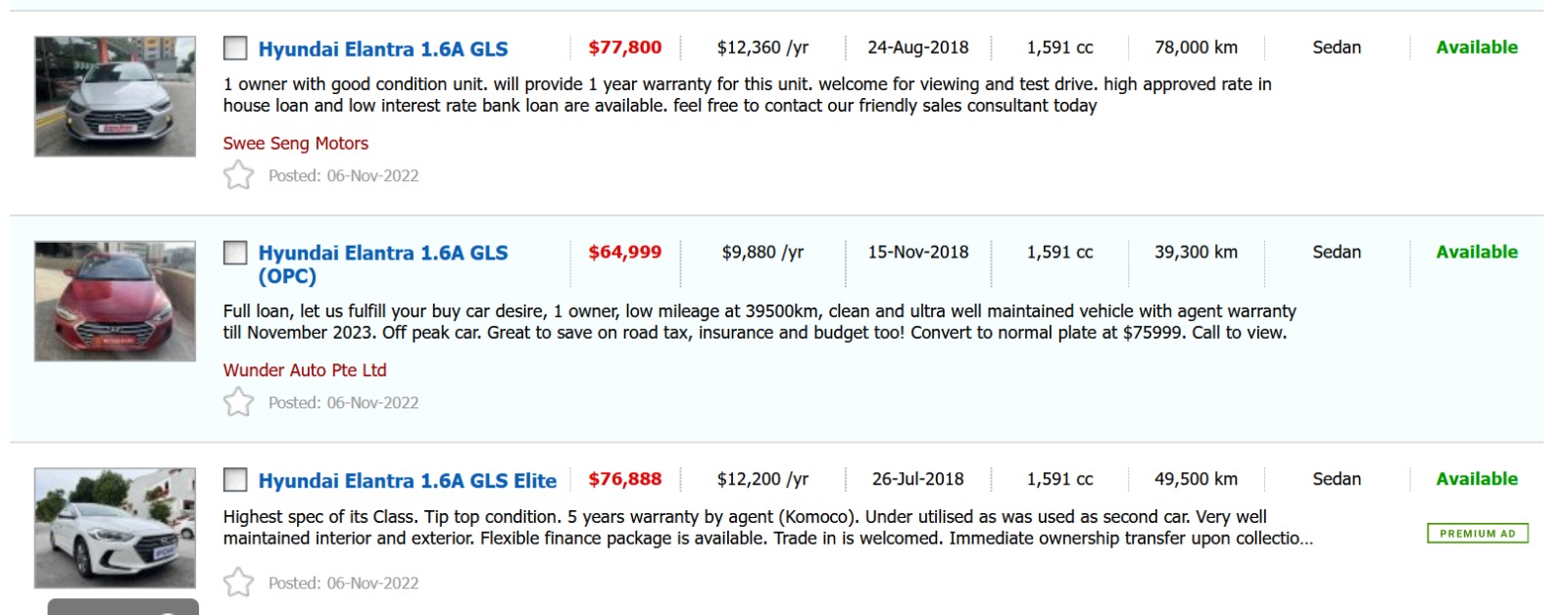Click the $76,888 price of Elite car
Viewport: 1568px width, 615px height.
pyautogui.click(x=624, y=479)
